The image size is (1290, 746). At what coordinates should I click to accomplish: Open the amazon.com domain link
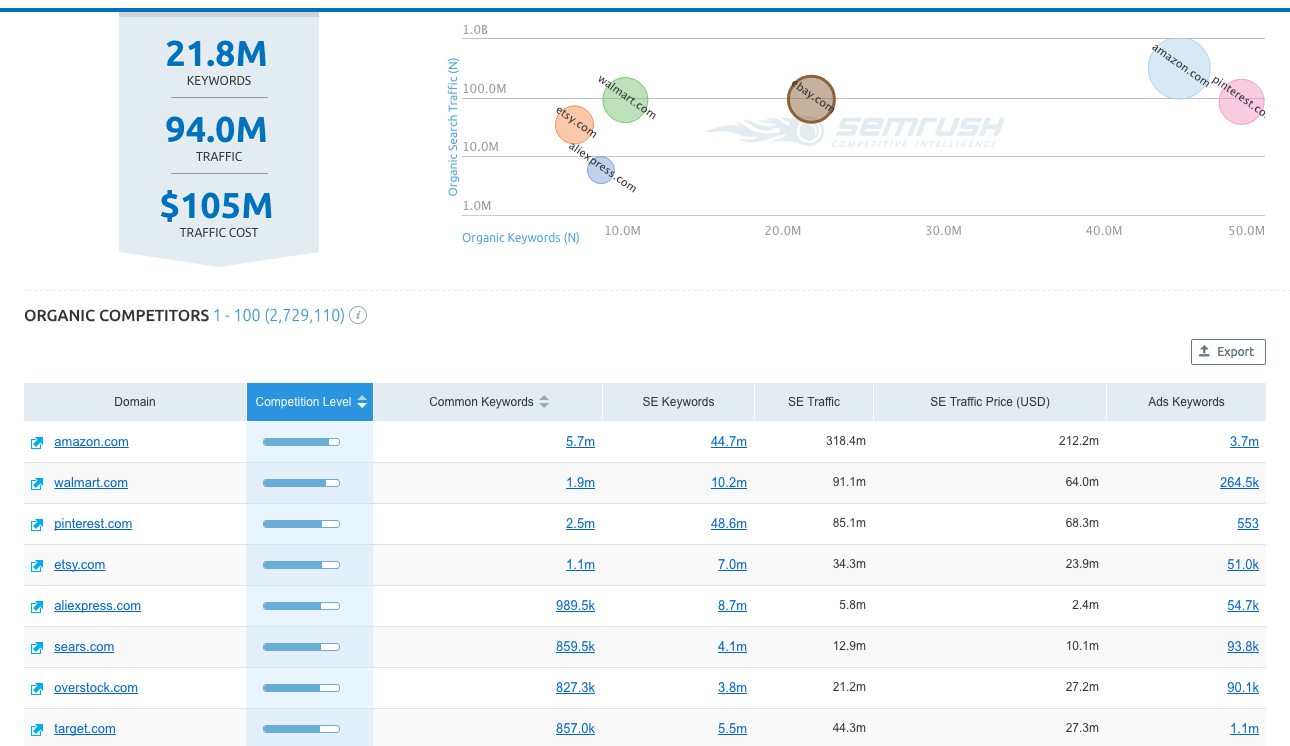tap(91, 442)
